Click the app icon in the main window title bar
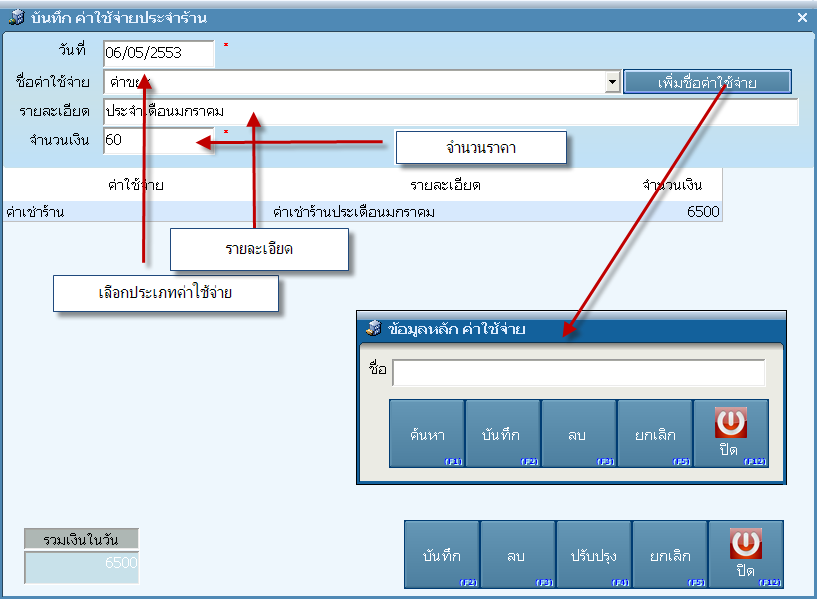 (16, 18)
